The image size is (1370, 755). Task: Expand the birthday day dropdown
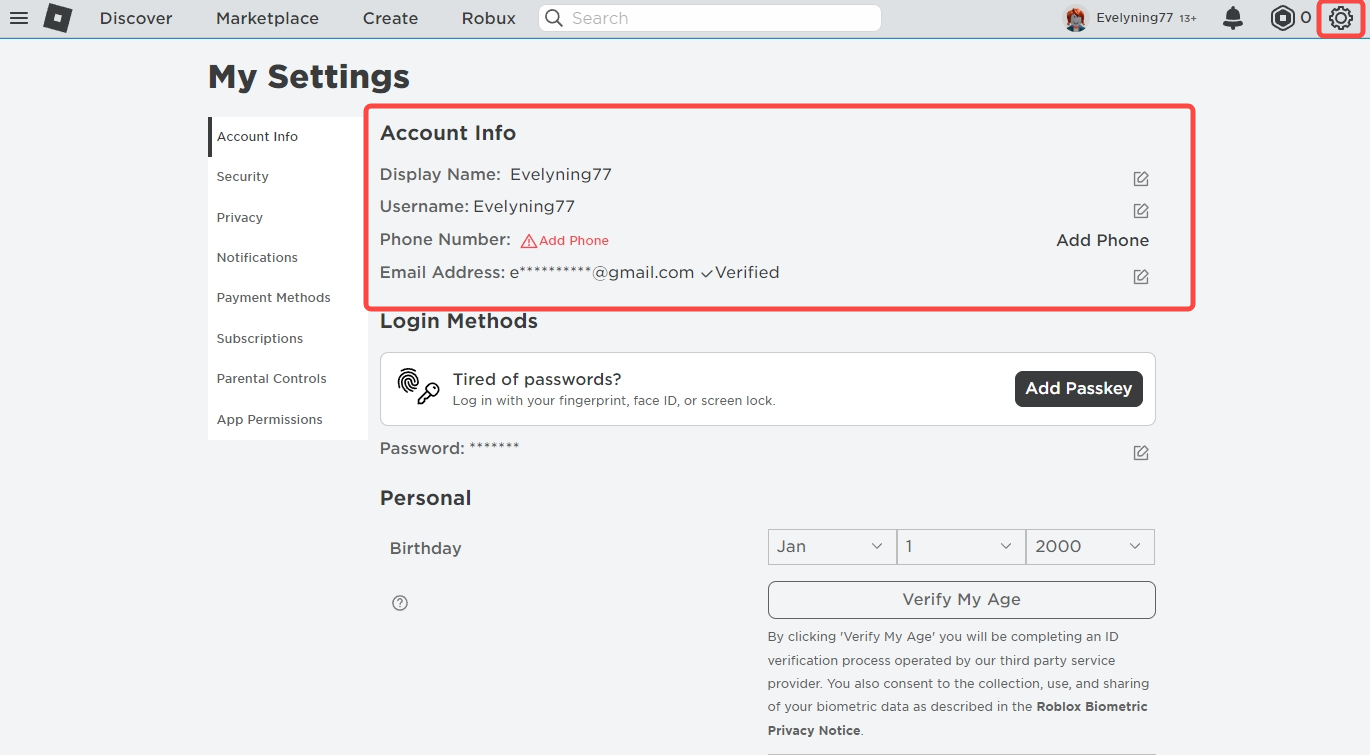(960, 547)
